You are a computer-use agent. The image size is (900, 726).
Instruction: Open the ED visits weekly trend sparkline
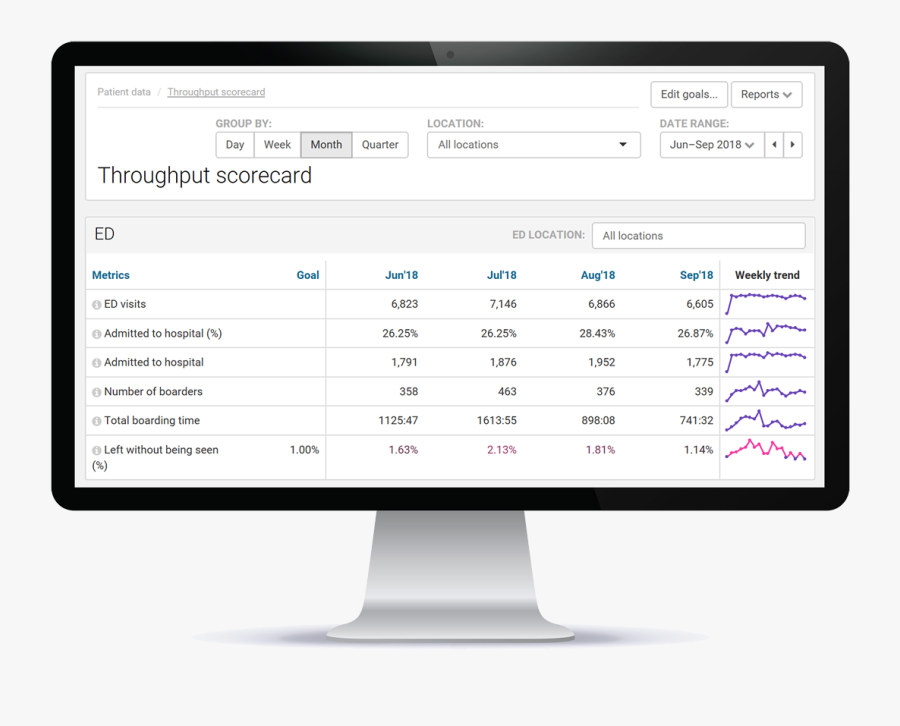tap(767, 300)
